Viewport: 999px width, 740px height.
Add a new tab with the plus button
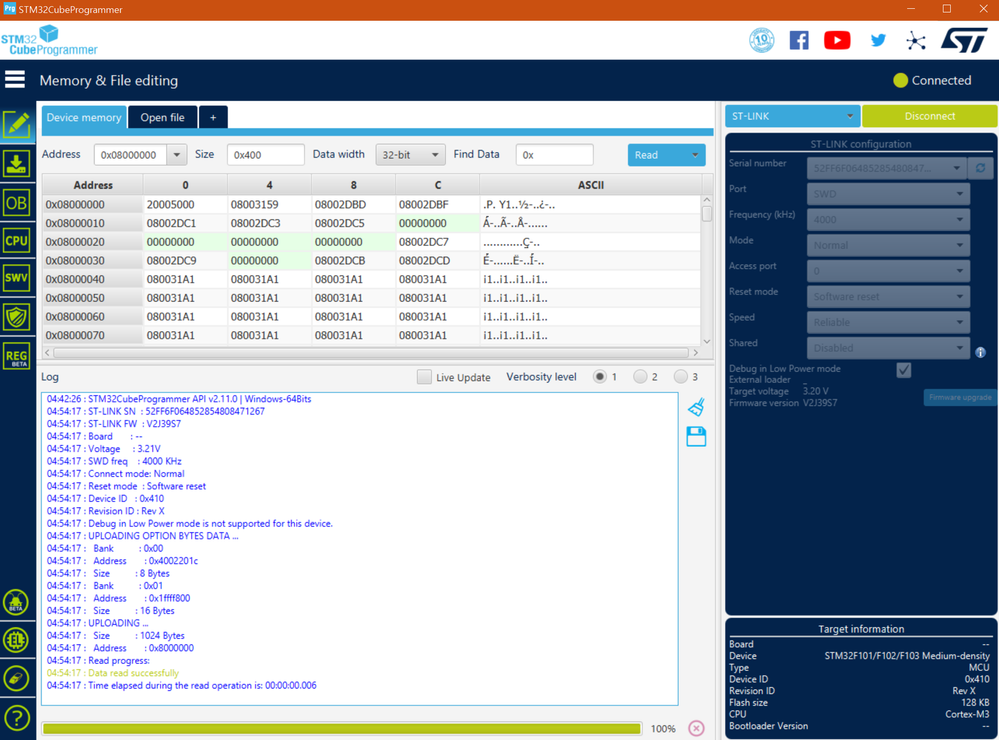pyautogui.click(x=213, y=118)
